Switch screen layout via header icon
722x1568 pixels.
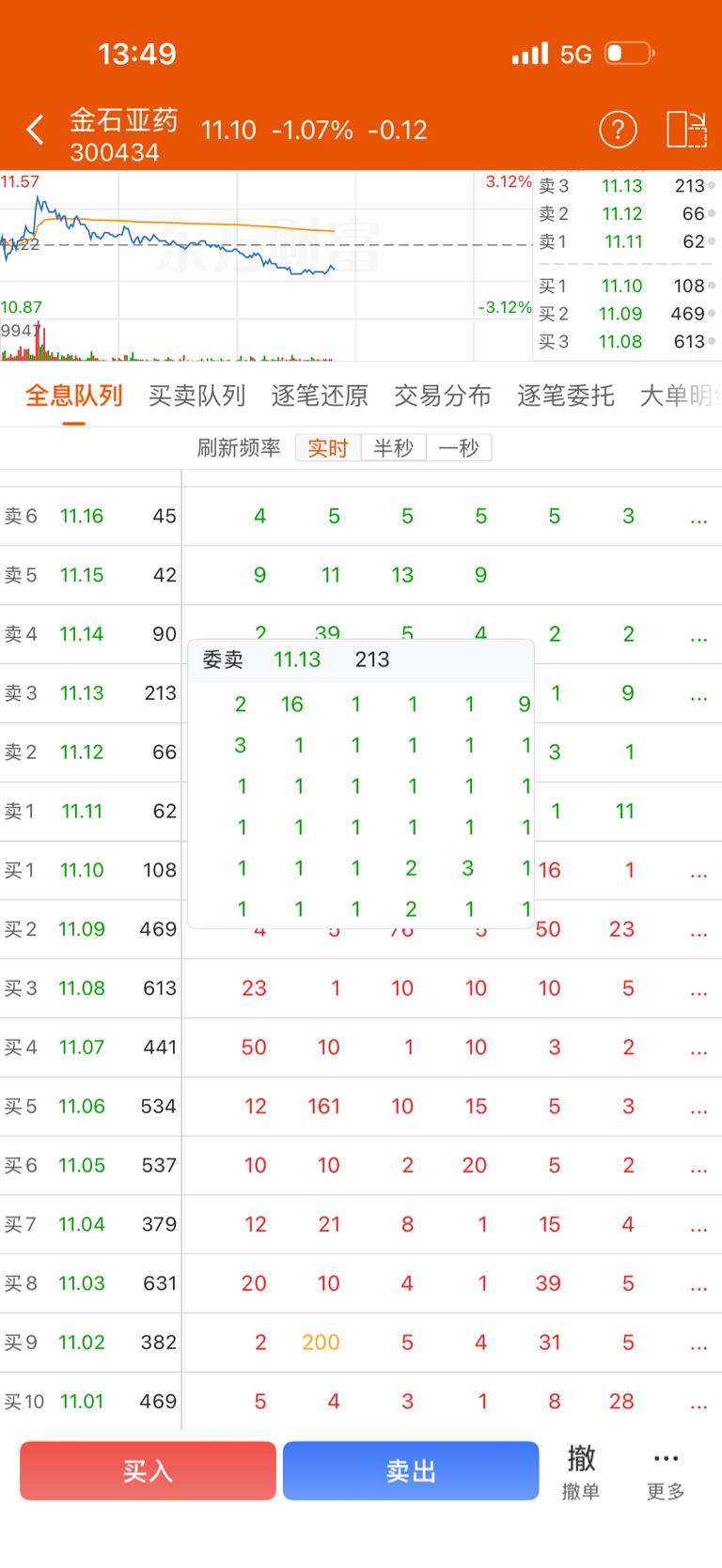point(686,130)
